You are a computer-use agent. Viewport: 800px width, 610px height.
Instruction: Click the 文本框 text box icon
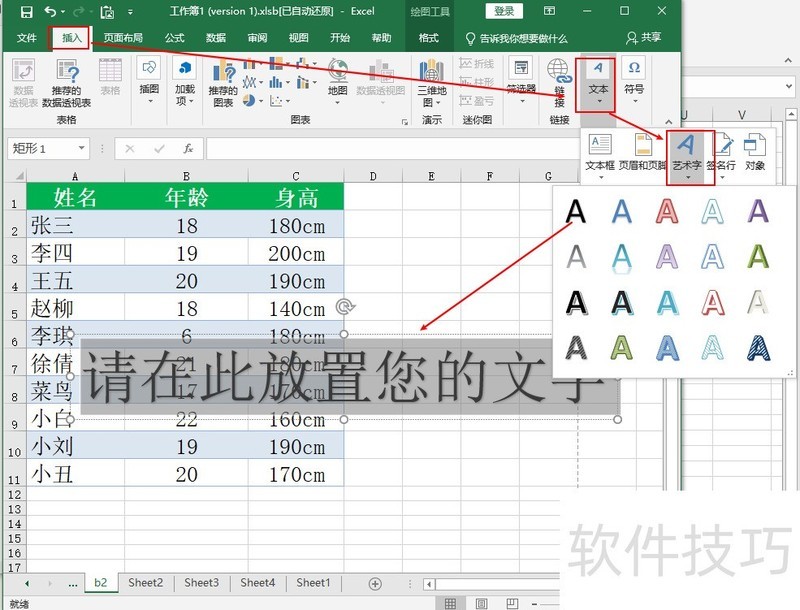point(600,152)
